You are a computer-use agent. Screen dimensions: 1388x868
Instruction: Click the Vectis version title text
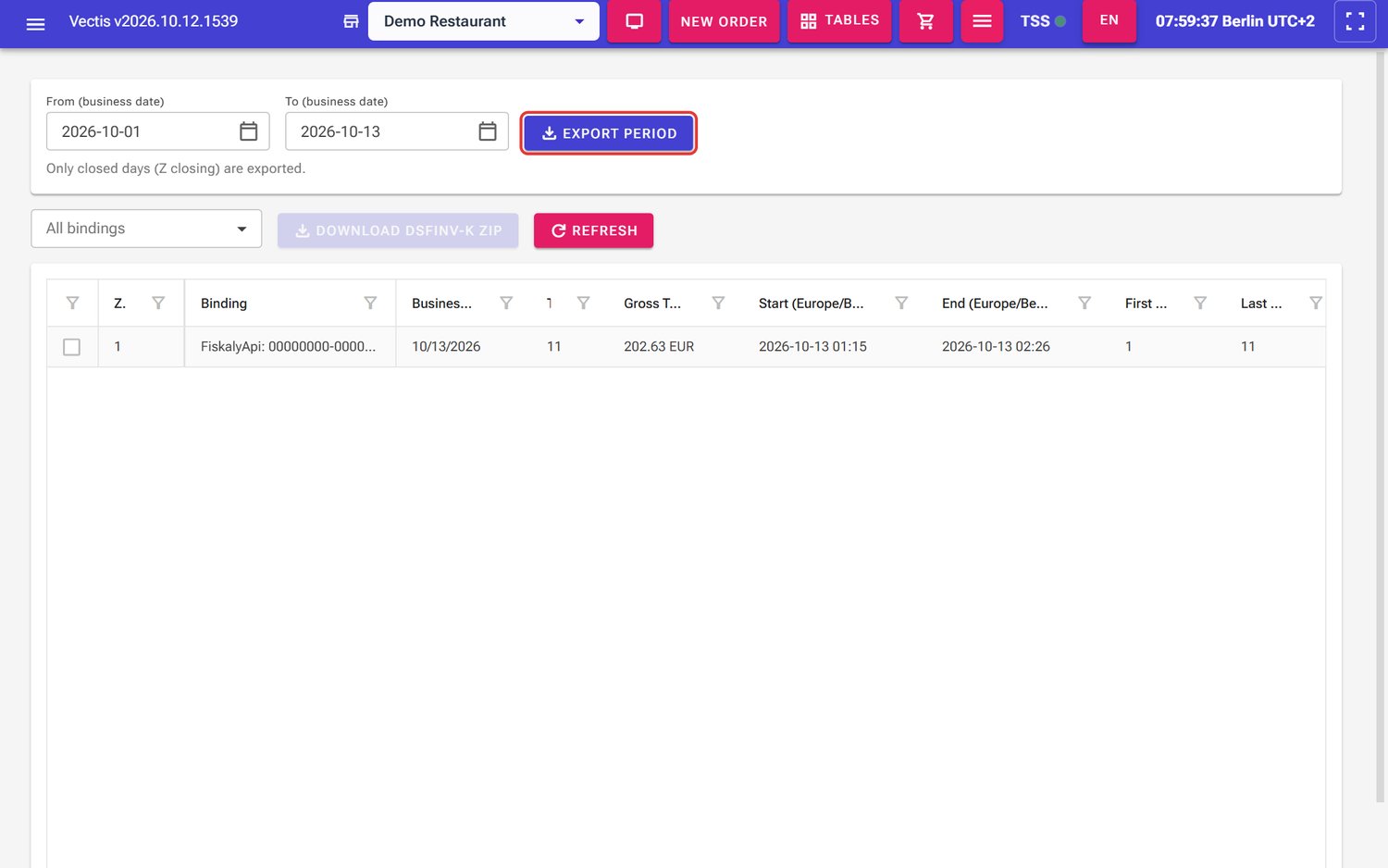click(154, 21)
